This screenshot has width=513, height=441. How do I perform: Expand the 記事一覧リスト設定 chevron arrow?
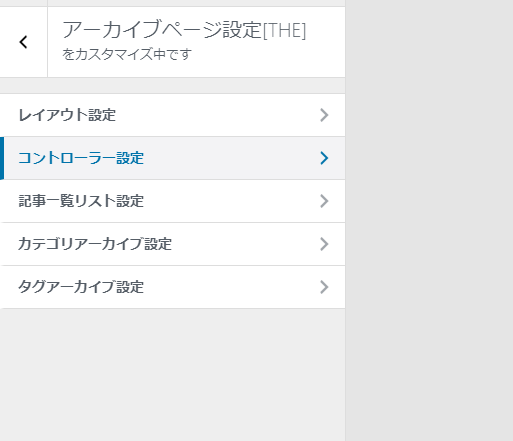click(324, 201)
